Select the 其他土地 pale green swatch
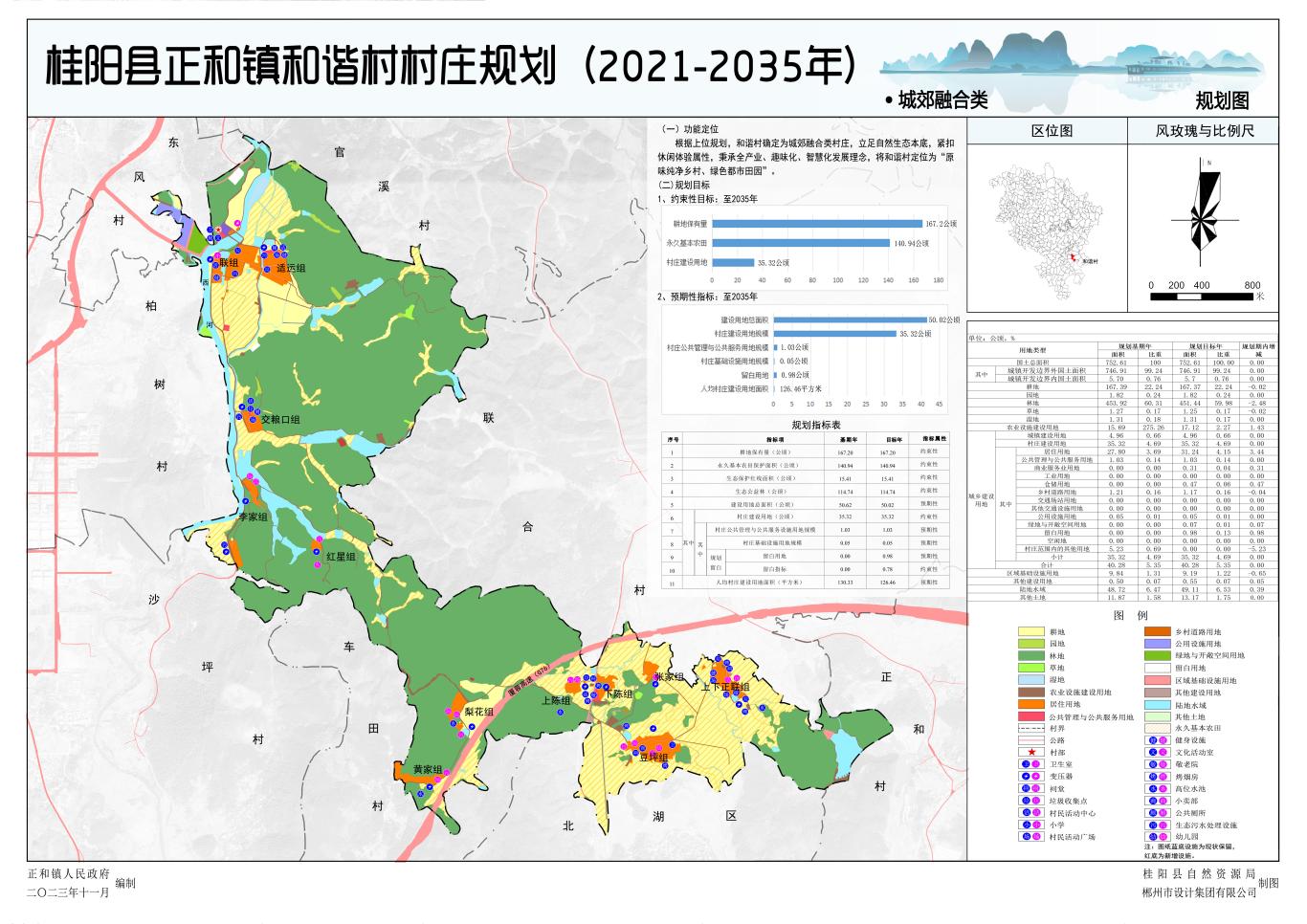Image resolution: width=1307 pixels, height=924 pixels. 1158,716
